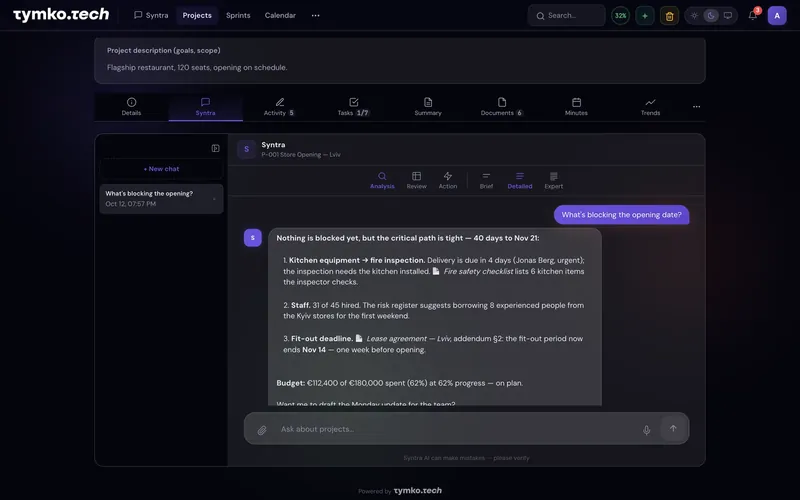Open notifications bell

(753, 15)
